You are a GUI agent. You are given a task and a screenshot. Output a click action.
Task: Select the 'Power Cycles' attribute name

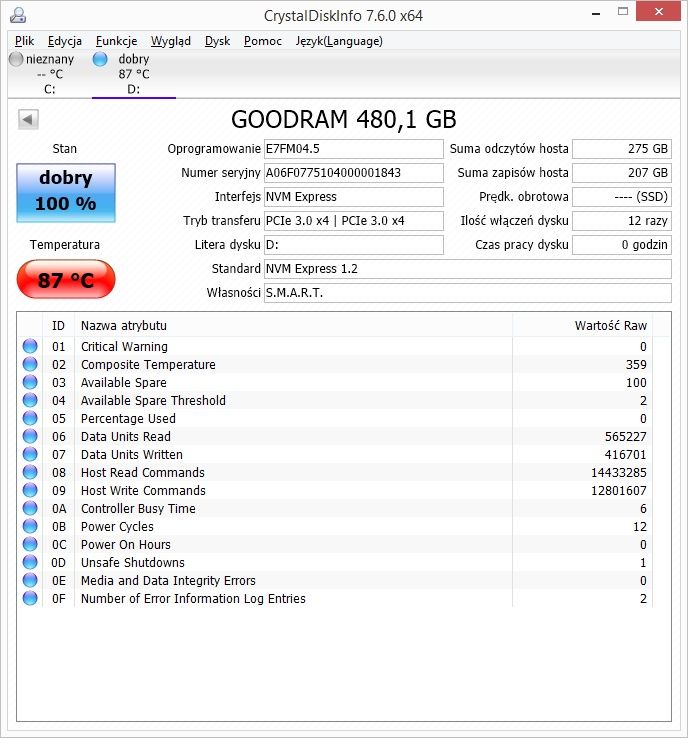click(117, 527)
